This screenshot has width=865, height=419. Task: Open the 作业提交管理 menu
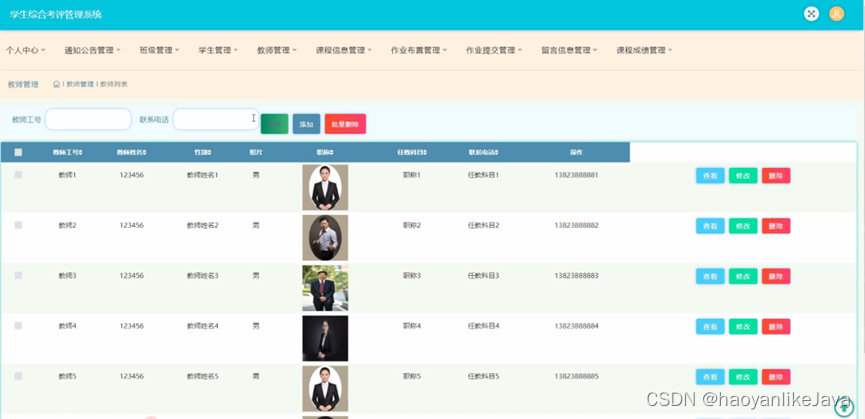point(494,50)
